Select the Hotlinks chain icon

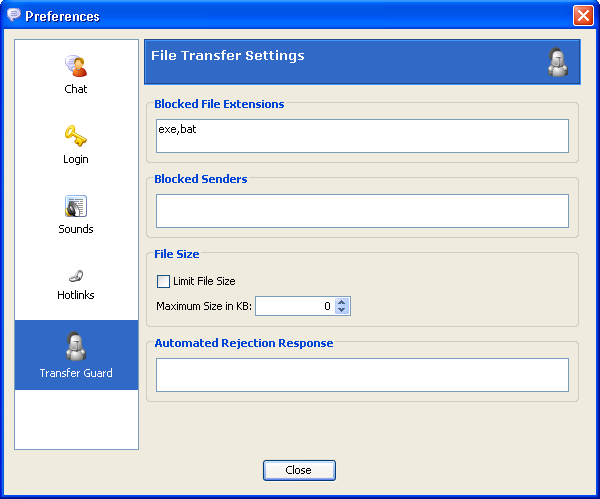76,276
